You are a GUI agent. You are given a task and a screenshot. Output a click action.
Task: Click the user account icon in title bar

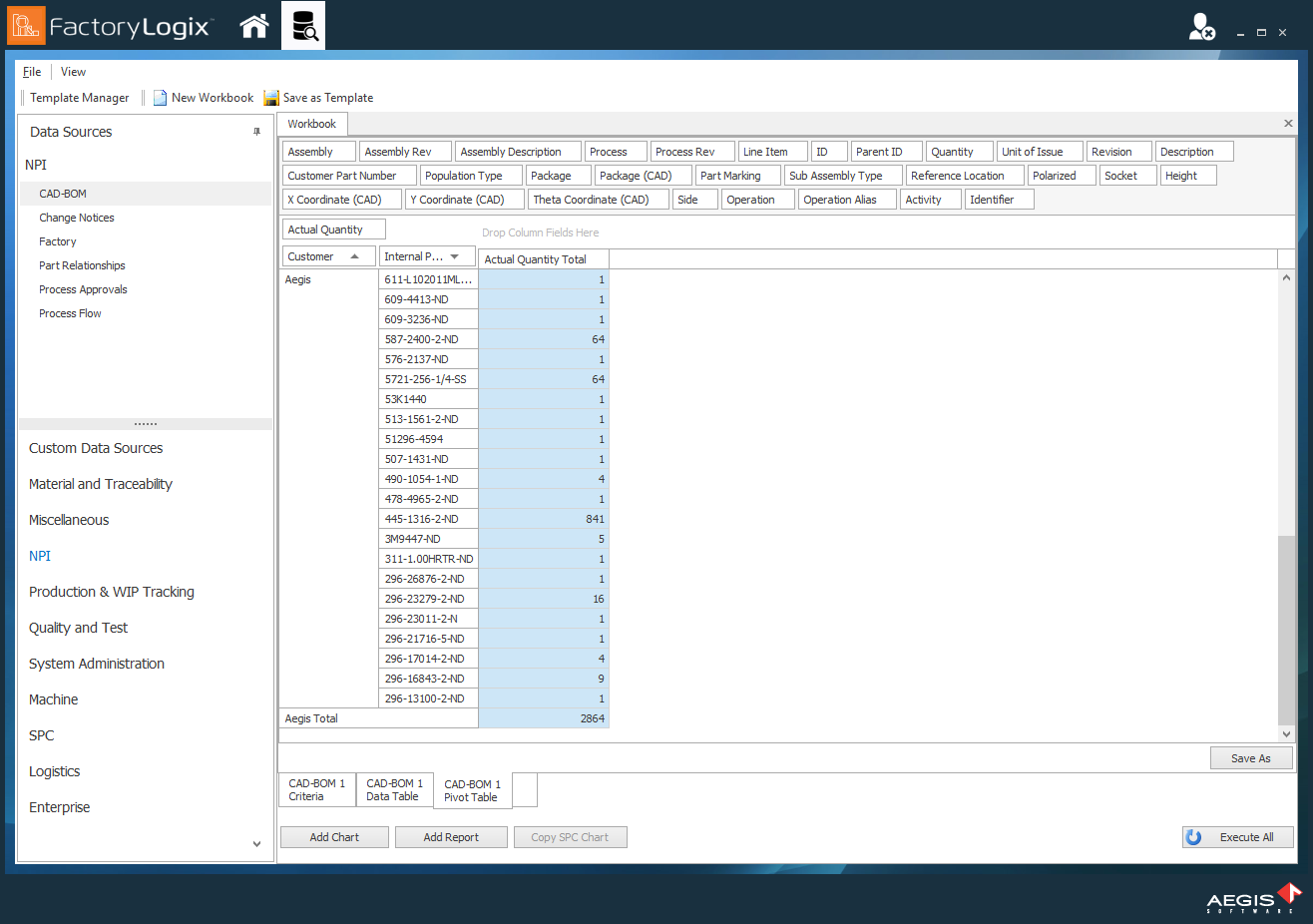1201,25
